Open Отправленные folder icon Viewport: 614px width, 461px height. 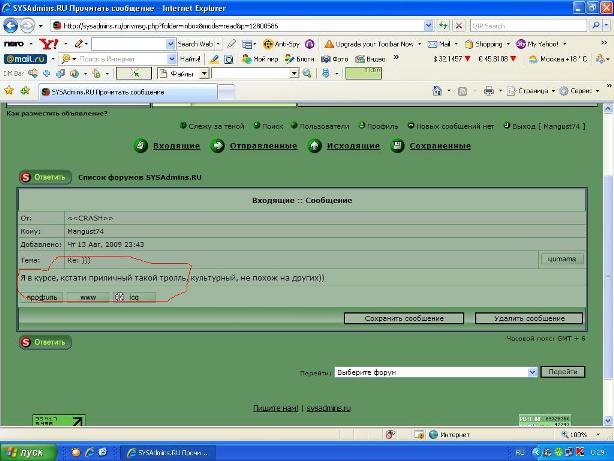(217, 146)
